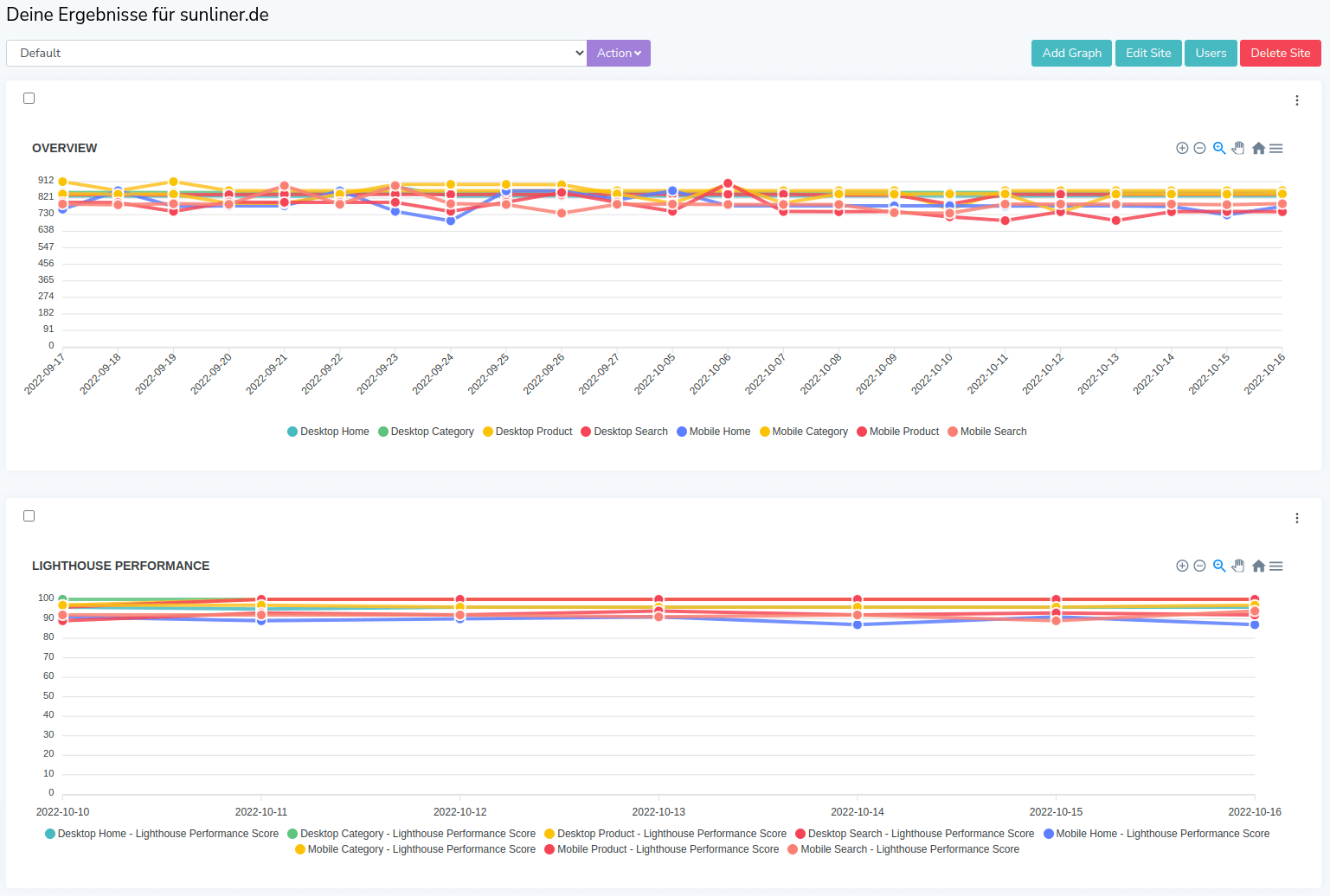Toggle Mobile Product series in Overview legend
This screenshot has width=1330, height=896.
coord(898,432)
